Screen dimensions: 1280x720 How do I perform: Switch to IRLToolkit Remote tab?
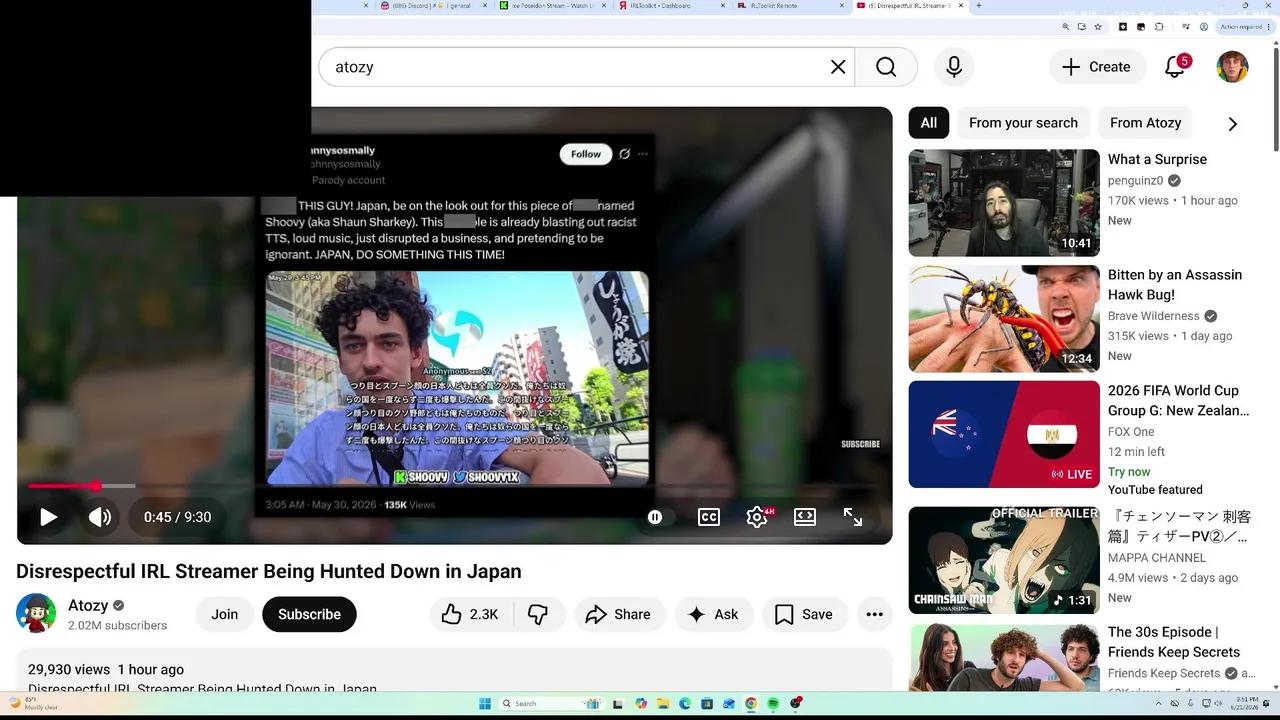coord(790,6)
